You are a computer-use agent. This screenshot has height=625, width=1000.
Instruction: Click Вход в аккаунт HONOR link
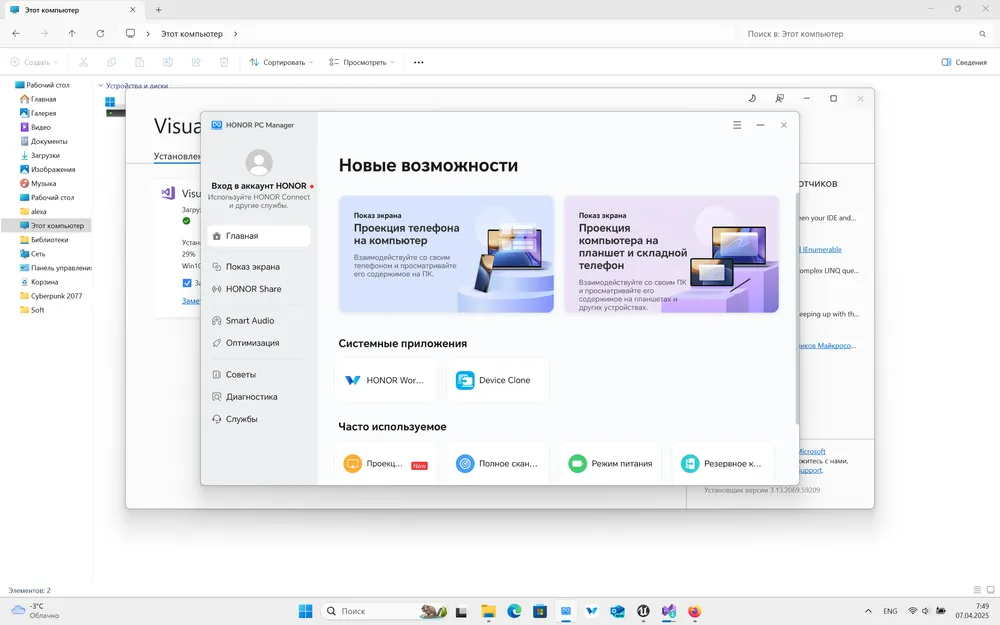pos(258,186)
